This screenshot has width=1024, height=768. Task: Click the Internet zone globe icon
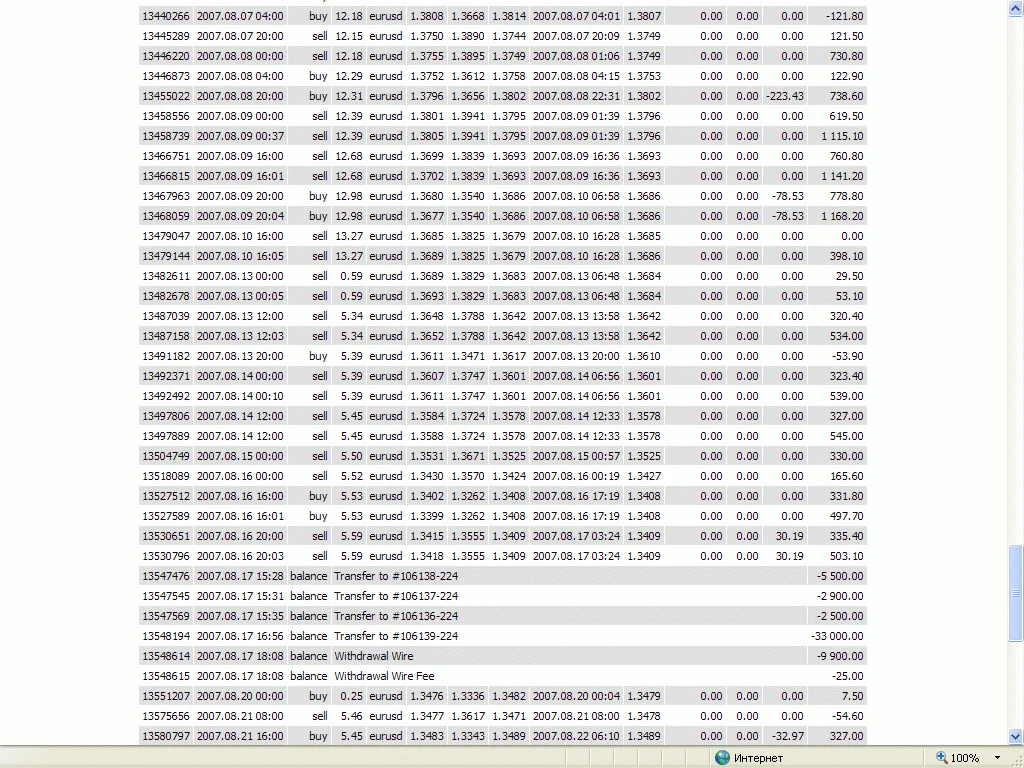(722, 758)
